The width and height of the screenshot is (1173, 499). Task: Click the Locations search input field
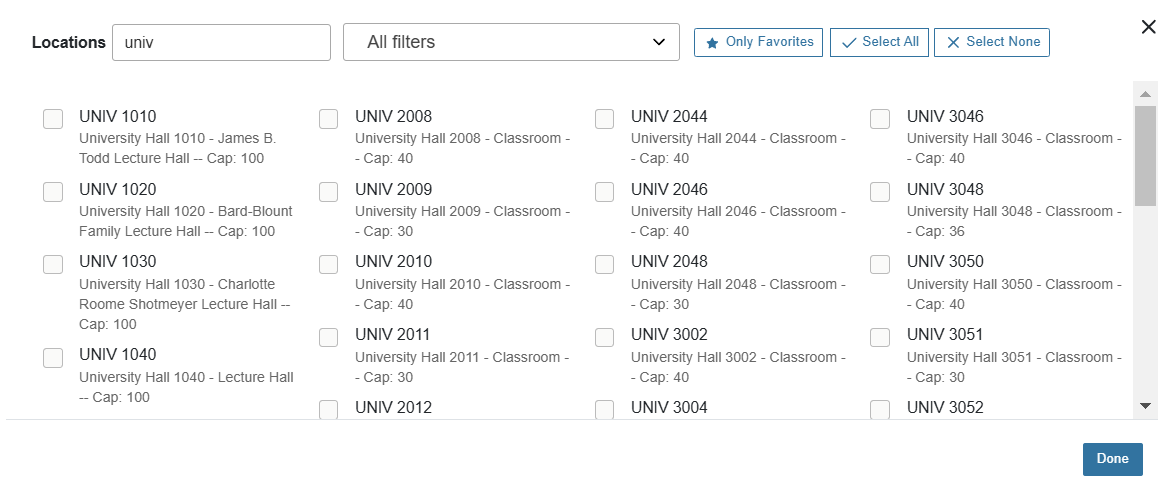[x=221, y=42]
